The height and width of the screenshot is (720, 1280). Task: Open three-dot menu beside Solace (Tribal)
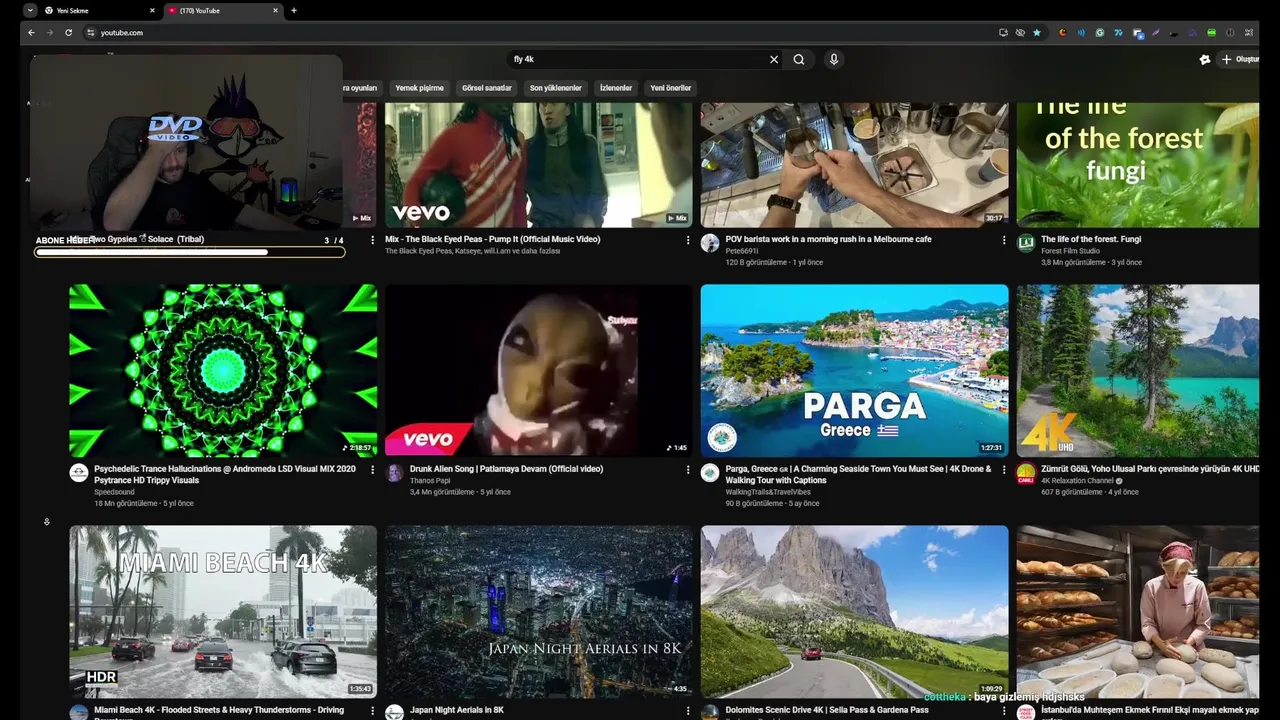coord(373,240)
